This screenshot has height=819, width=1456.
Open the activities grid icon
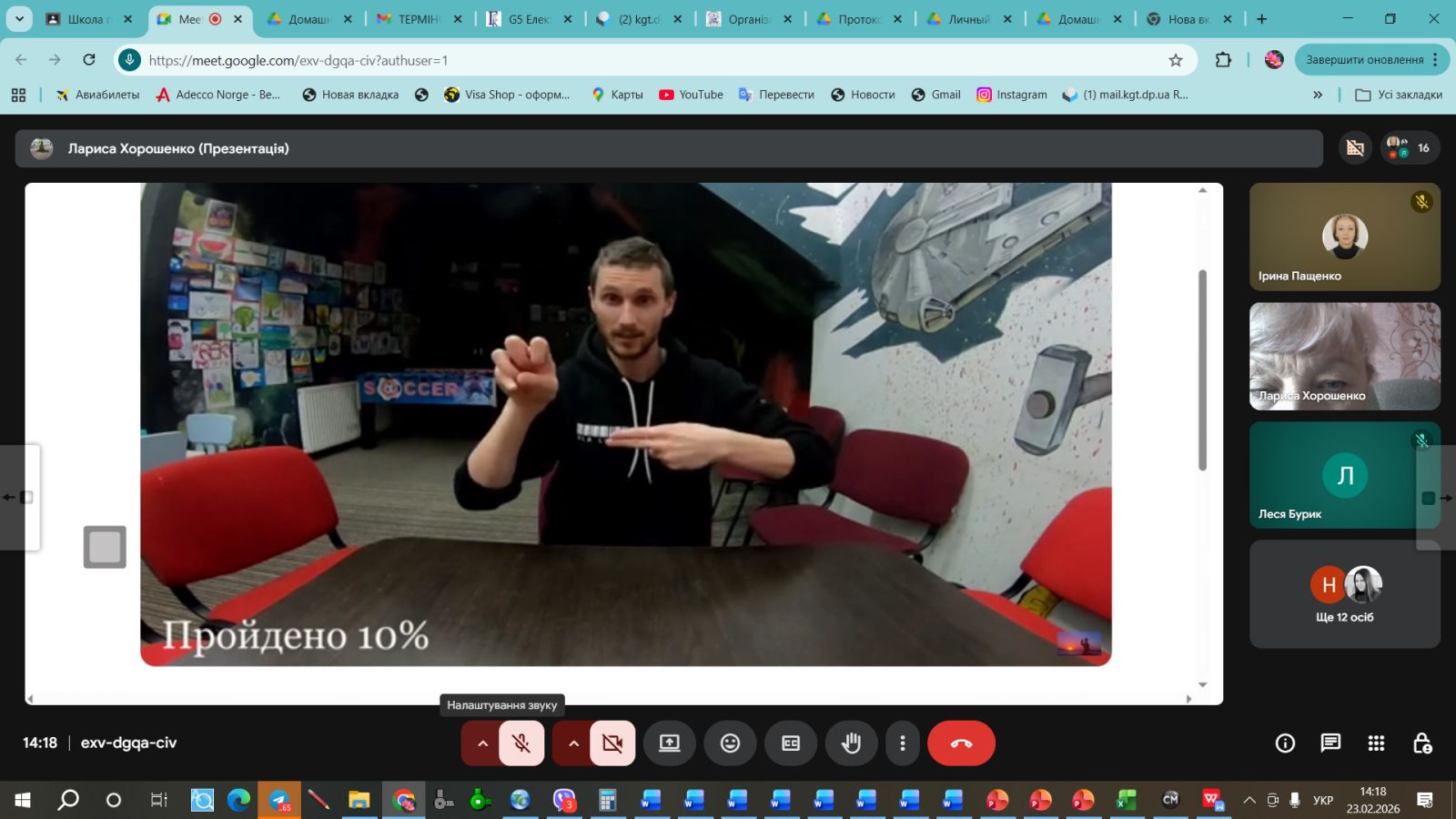pos(1376,743)
